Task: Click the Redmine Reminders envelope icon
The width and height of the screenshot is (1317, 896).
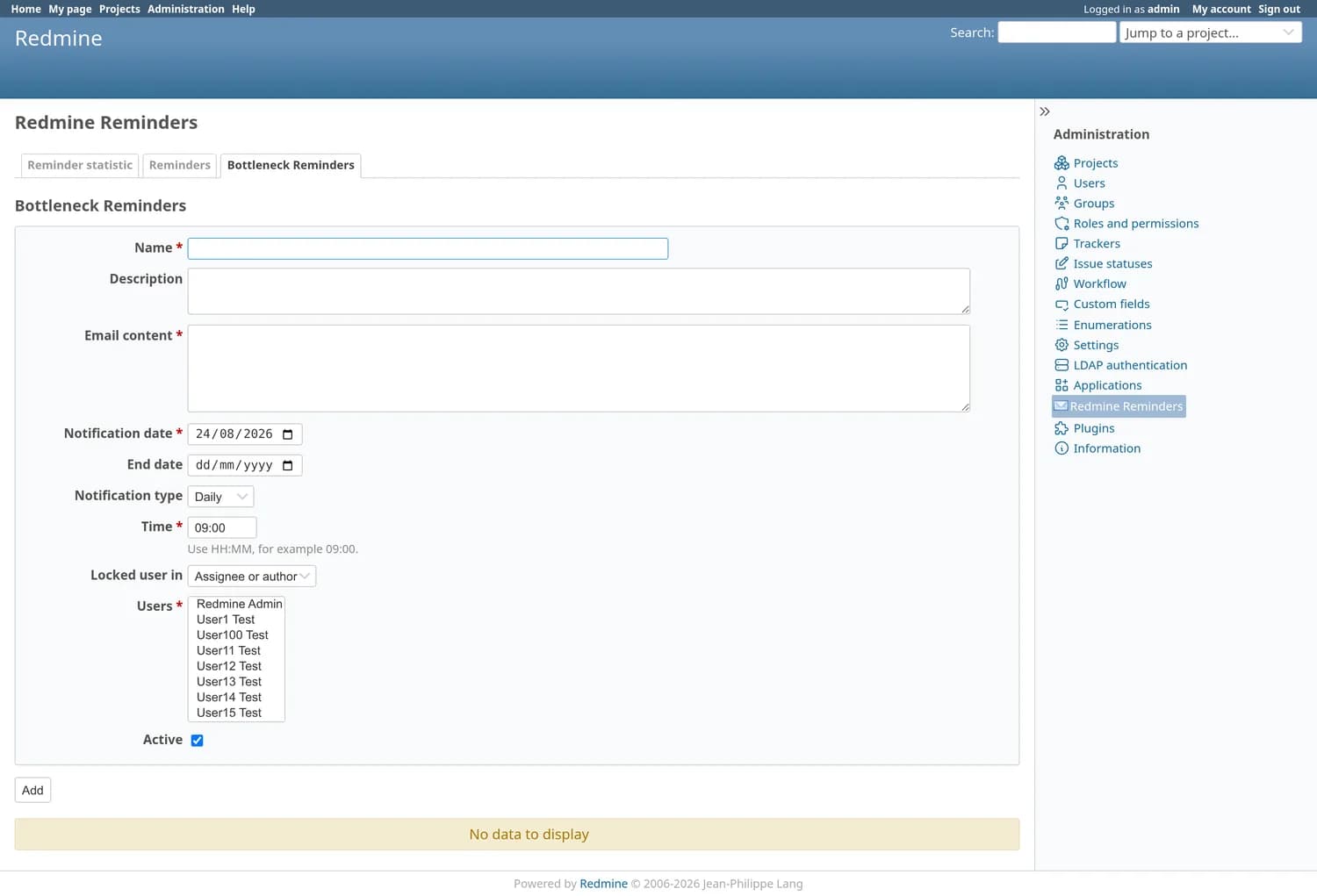Action: [1061, 406]
